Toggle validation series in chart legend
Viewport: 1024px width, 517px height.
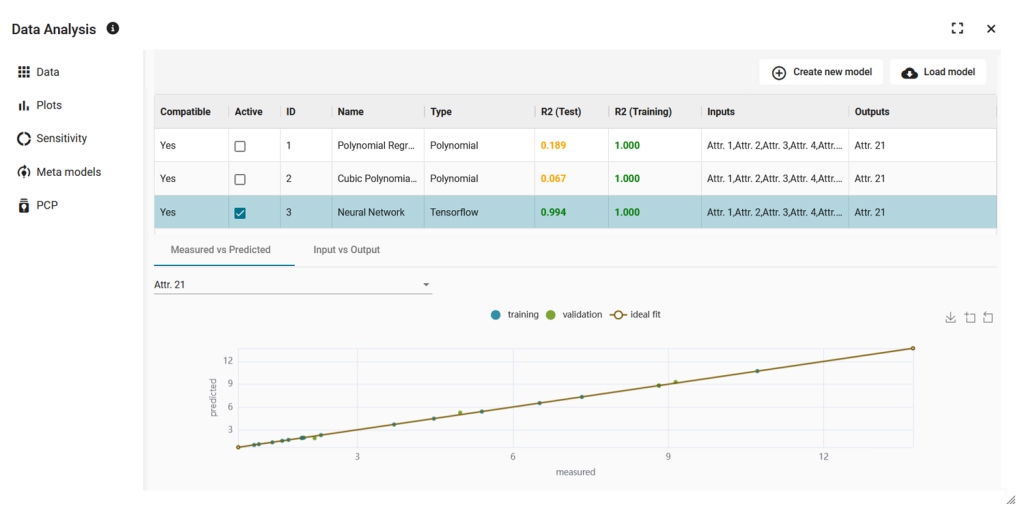(x=573, y=315)
